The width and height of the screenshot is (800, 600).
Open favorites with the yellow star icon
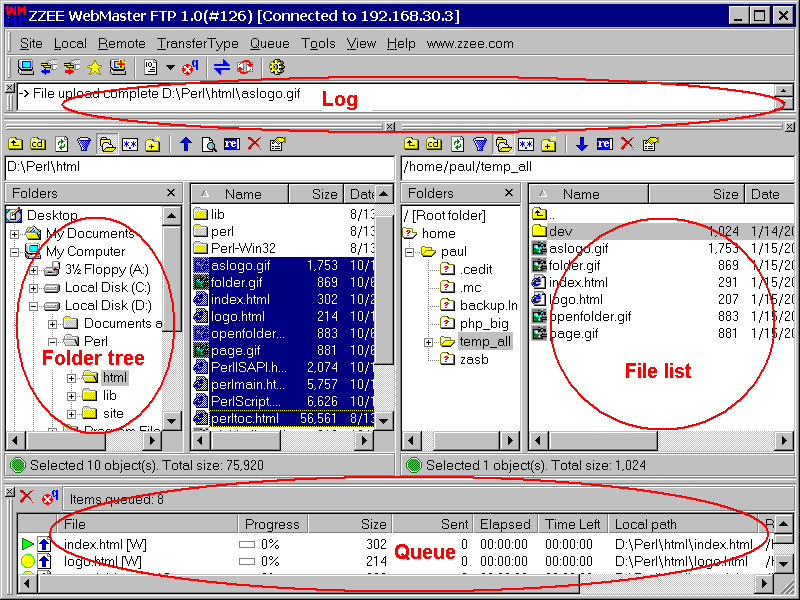click(x=94, y=67)
